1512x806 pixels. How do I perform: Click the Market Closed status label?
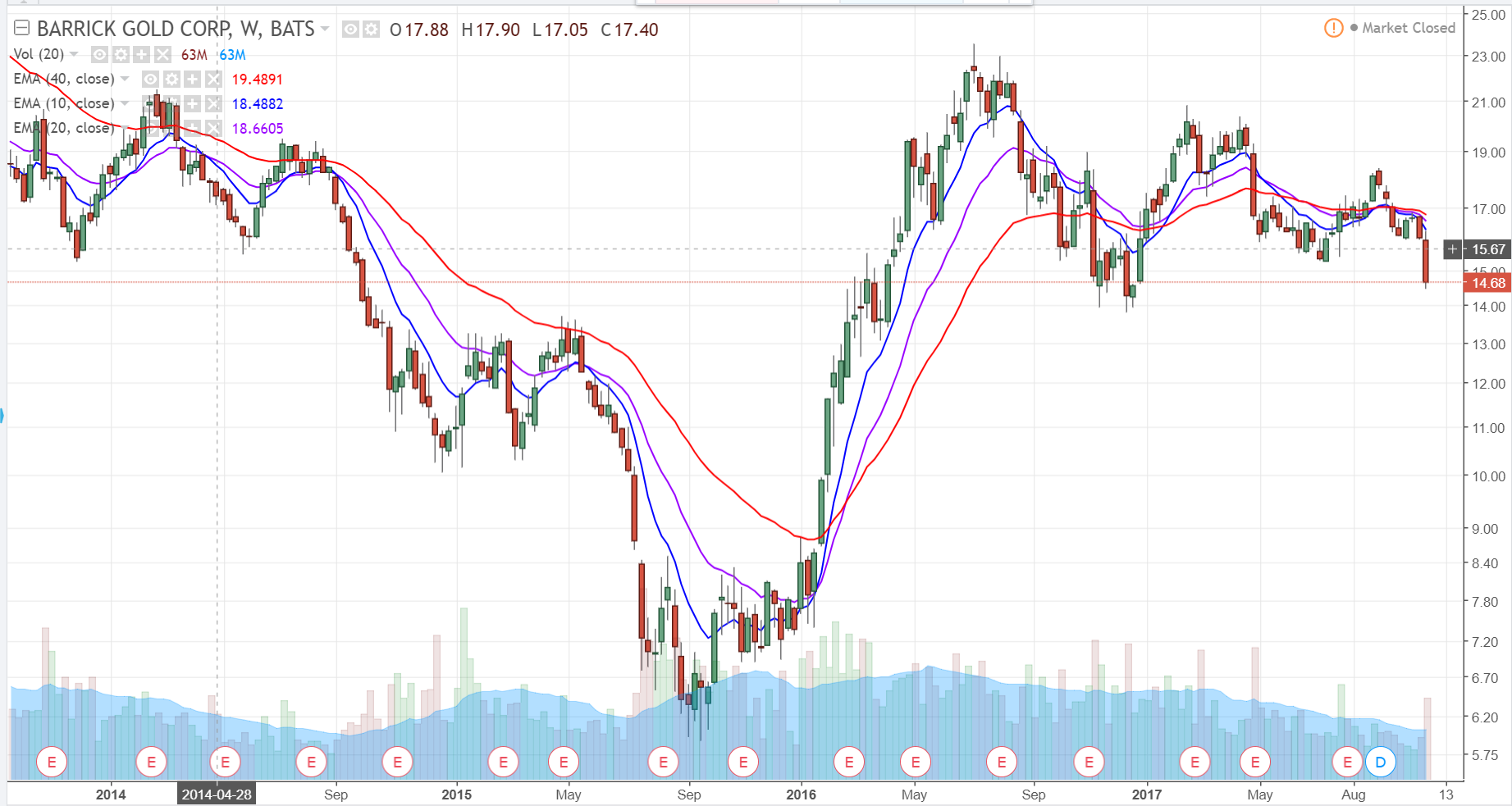pyautogui.click(x=1408, y=28)
